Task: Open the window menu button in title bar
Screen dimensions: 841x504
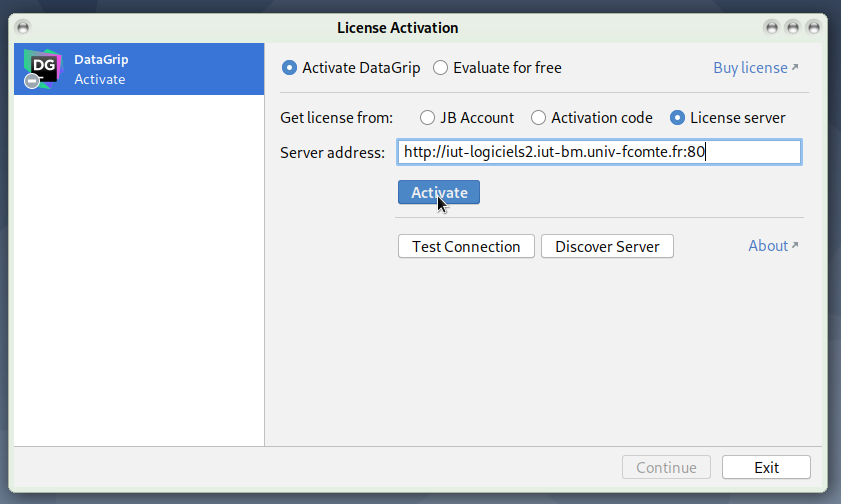Action: click(24, 27)
